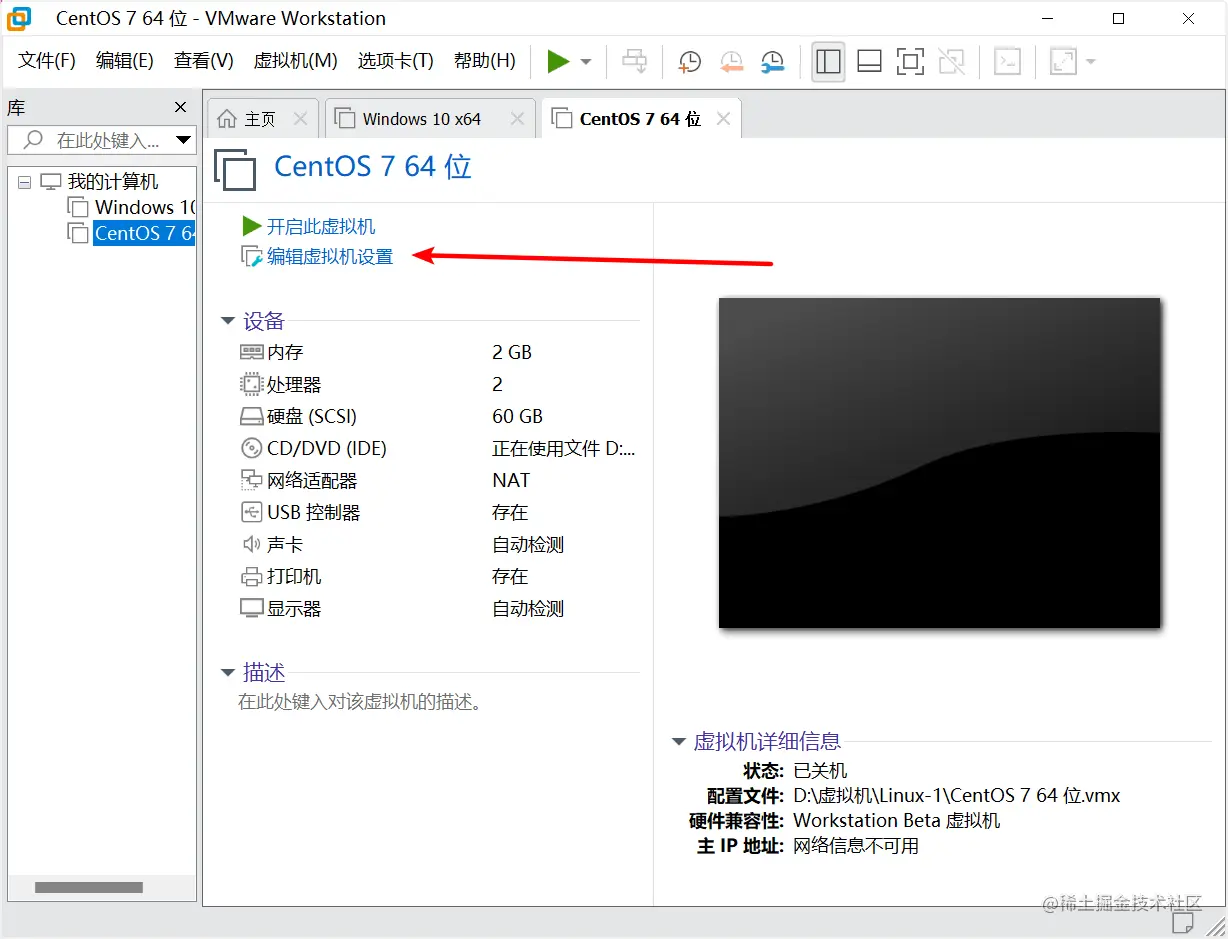Enter full screen mode icon
The image size is (1228, 939).
(x=910, y=62)
